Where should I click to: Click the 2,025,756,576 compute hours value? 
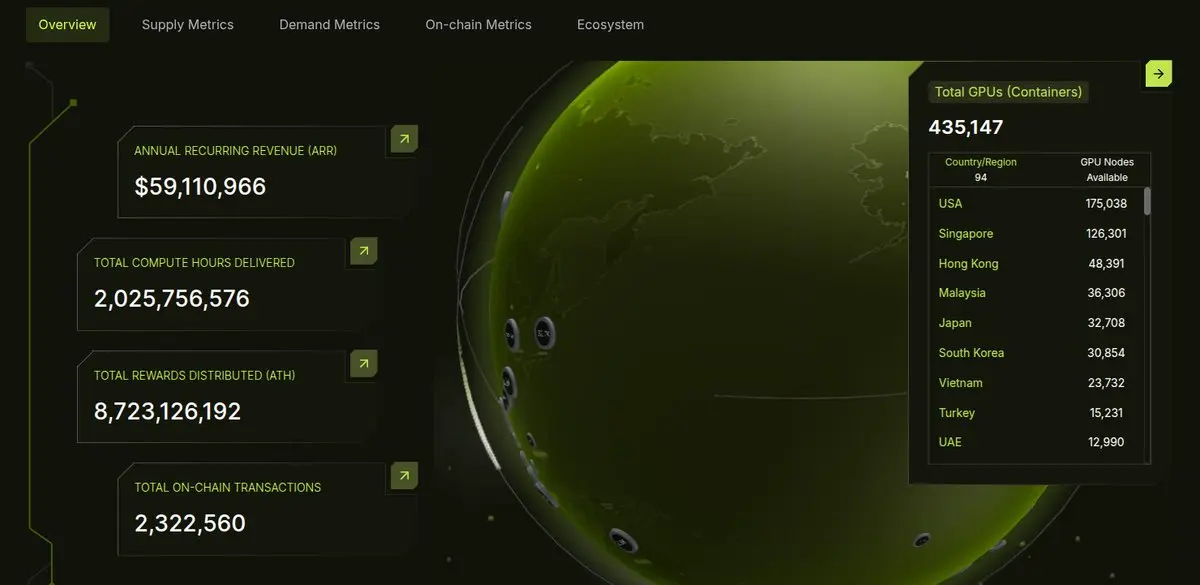point(172,299)
